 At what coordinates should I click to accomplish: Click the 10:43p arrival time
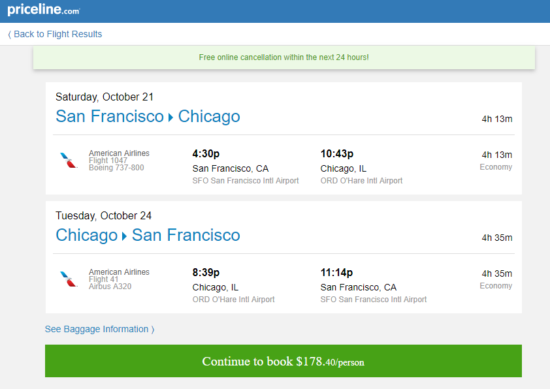pyautogui.click(x=337, y=154)
